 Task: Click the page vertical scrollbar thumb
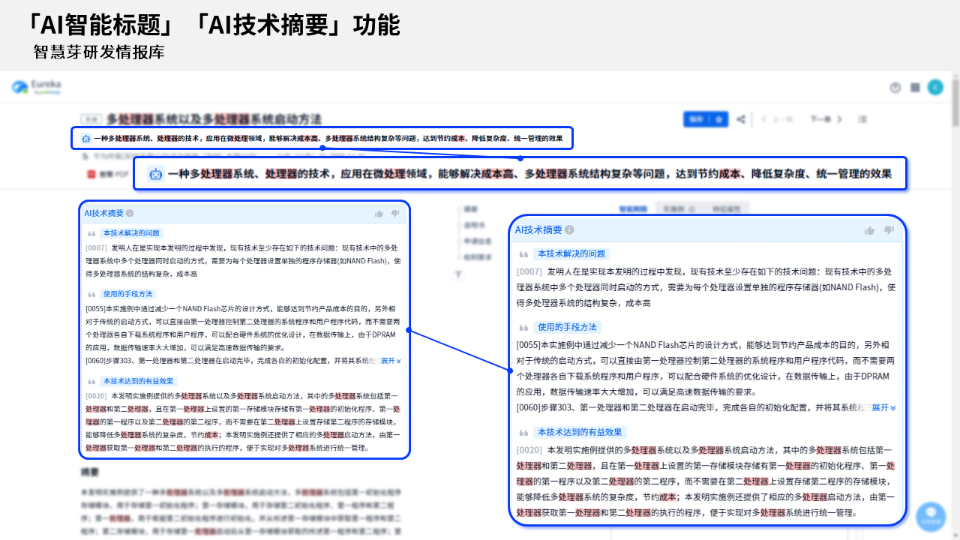[955, 101]
